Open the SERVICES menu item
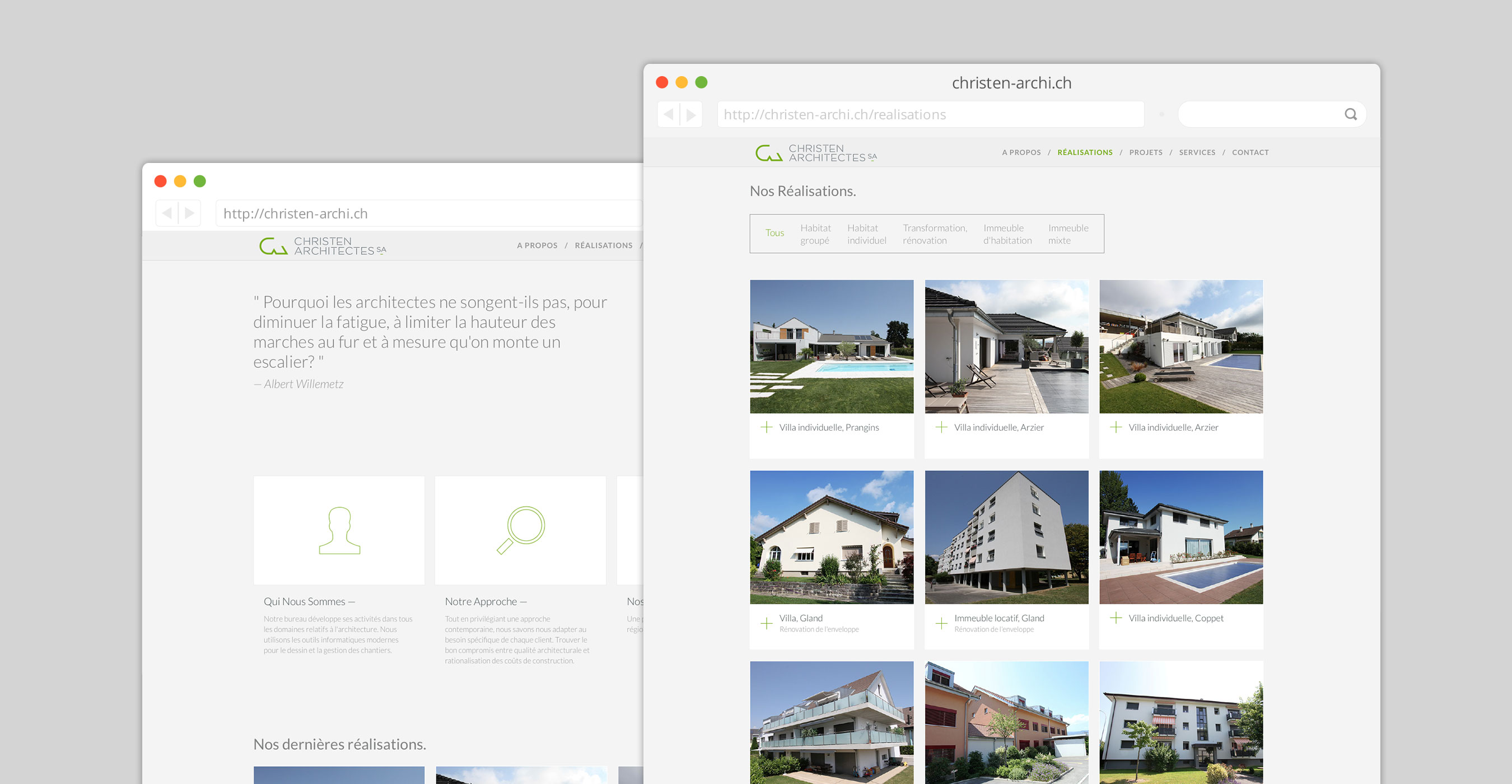Image resolution: width=1512 pixels, height=784 pixels. click(x=1197, y=152)
